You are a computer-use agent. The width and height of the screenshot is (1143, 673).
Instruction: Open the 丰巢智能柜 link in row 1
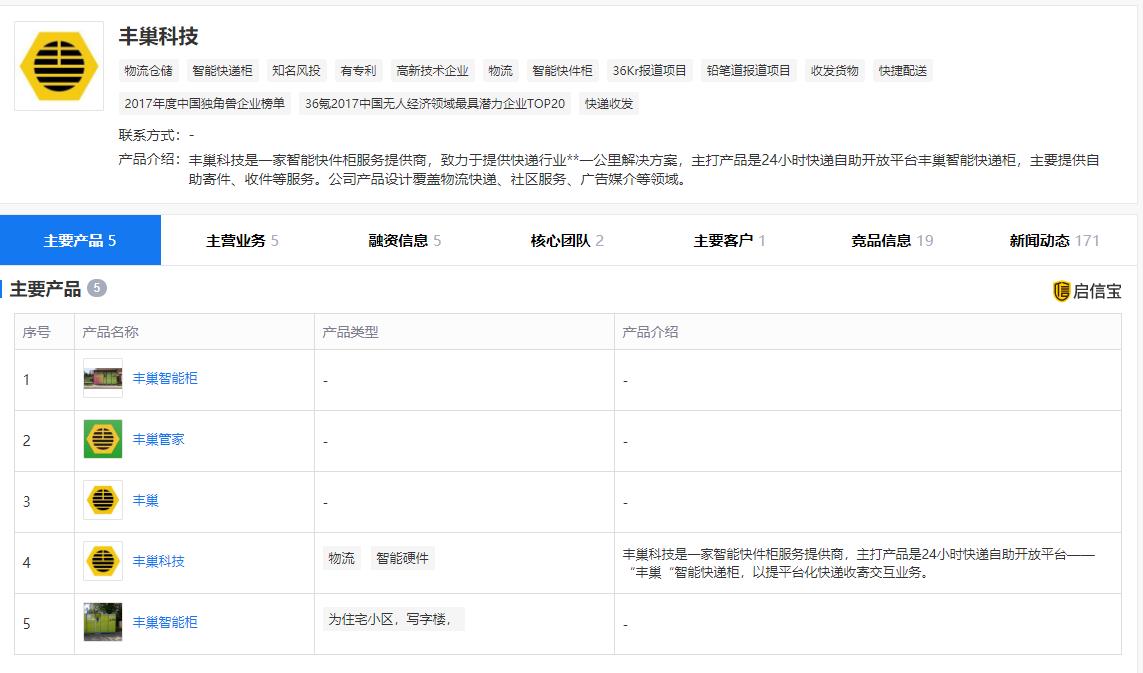[165, 378]
